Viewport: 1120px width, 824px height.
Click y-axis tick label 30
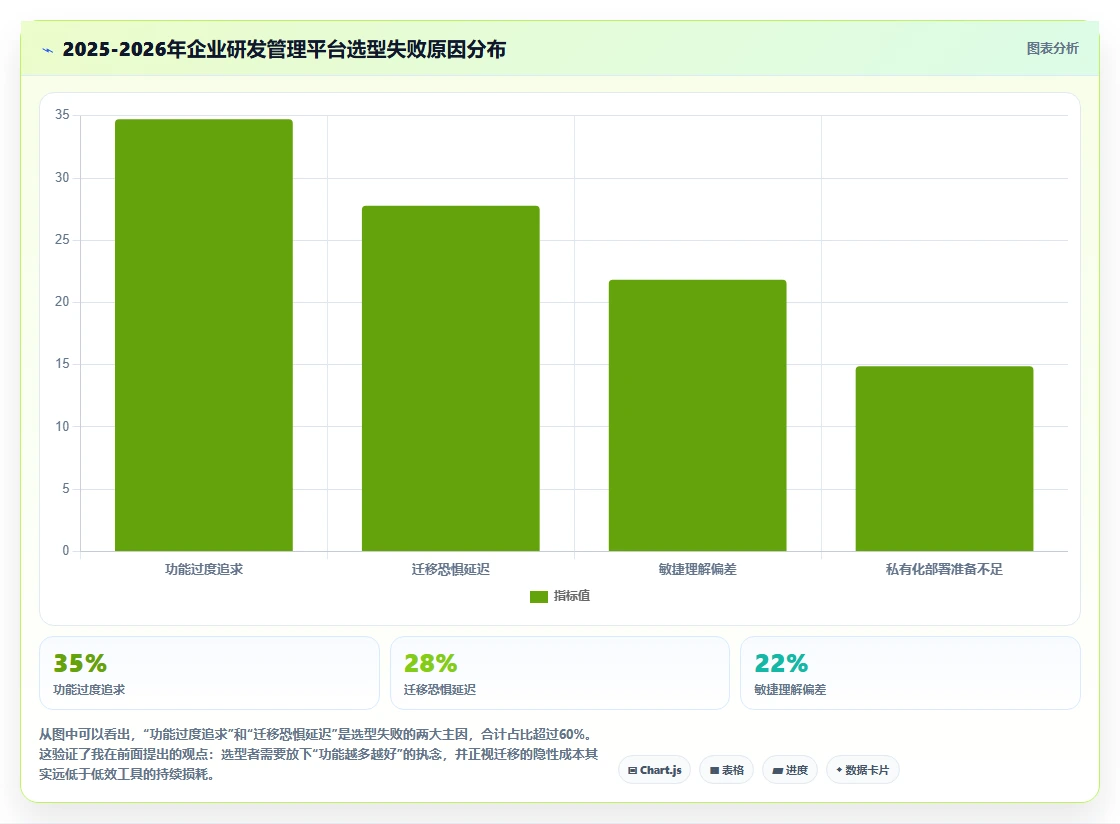62,178
